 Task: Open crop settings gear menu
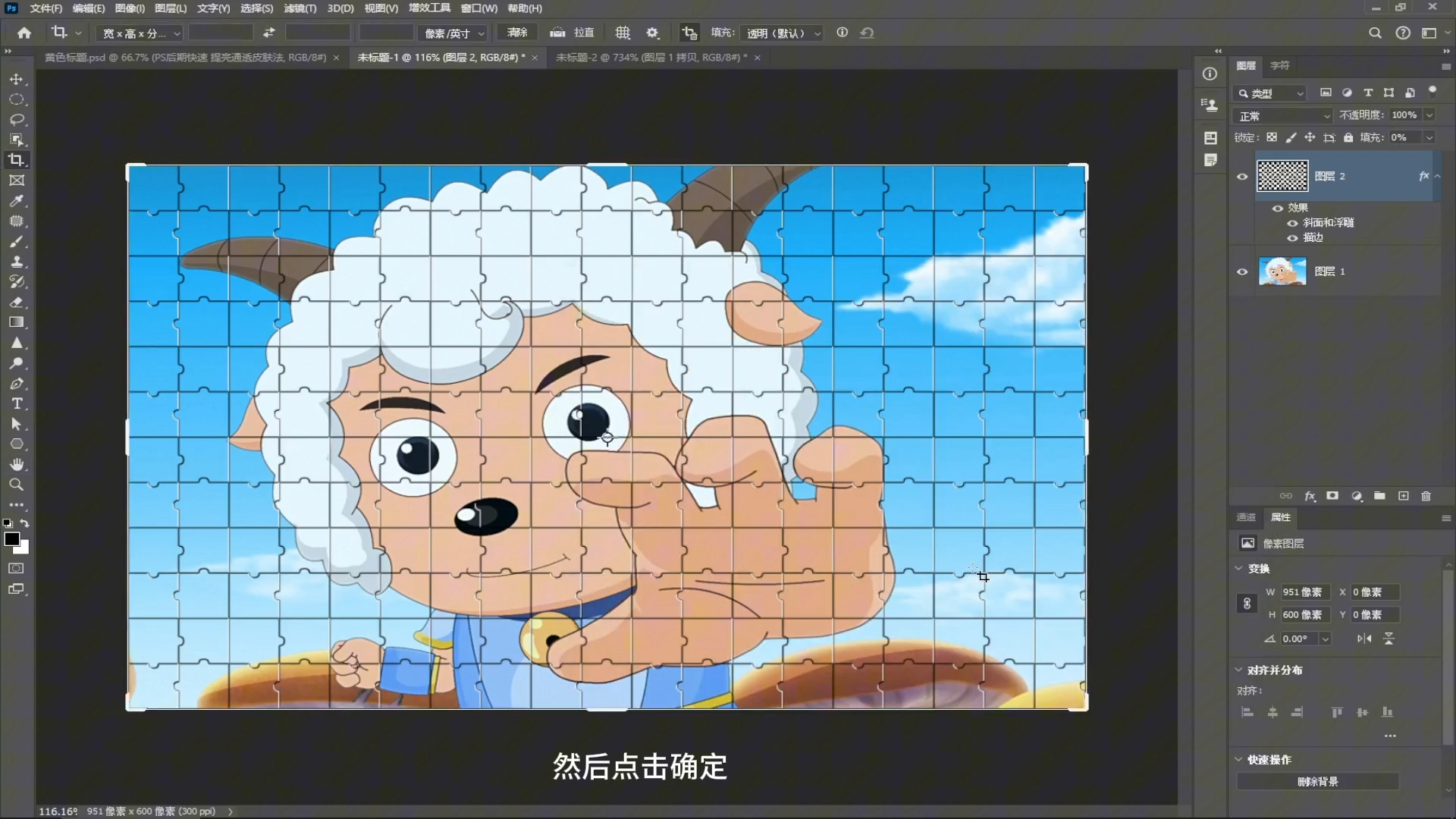coord(652,33)
